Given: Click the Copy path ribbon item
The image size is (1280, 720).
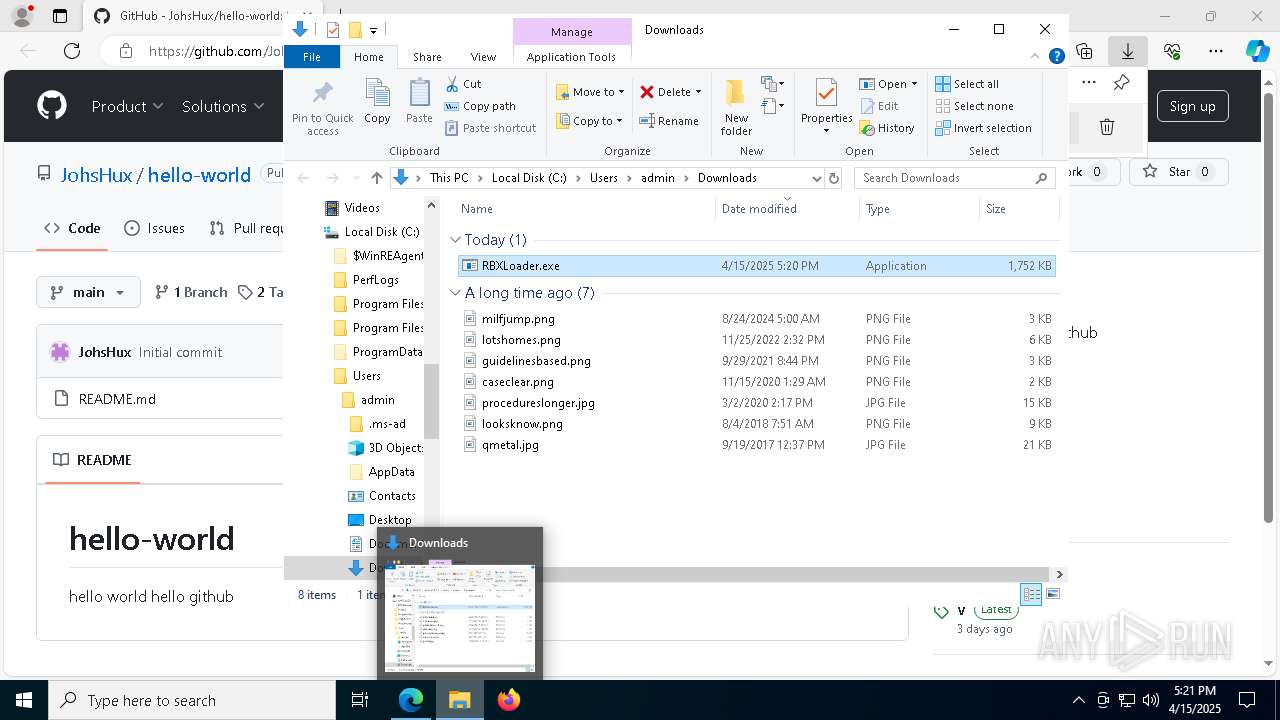Looking at the screenshot, I should (480, 106).
